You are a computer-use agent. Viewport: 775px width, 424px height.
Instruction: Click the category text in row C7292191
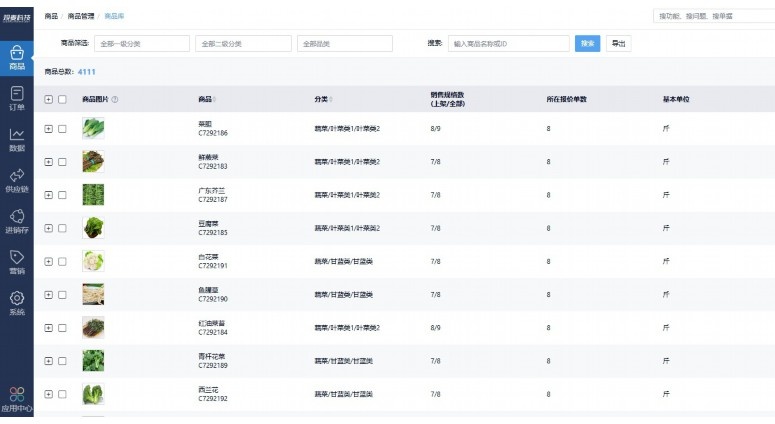click(x=344, y=261)
